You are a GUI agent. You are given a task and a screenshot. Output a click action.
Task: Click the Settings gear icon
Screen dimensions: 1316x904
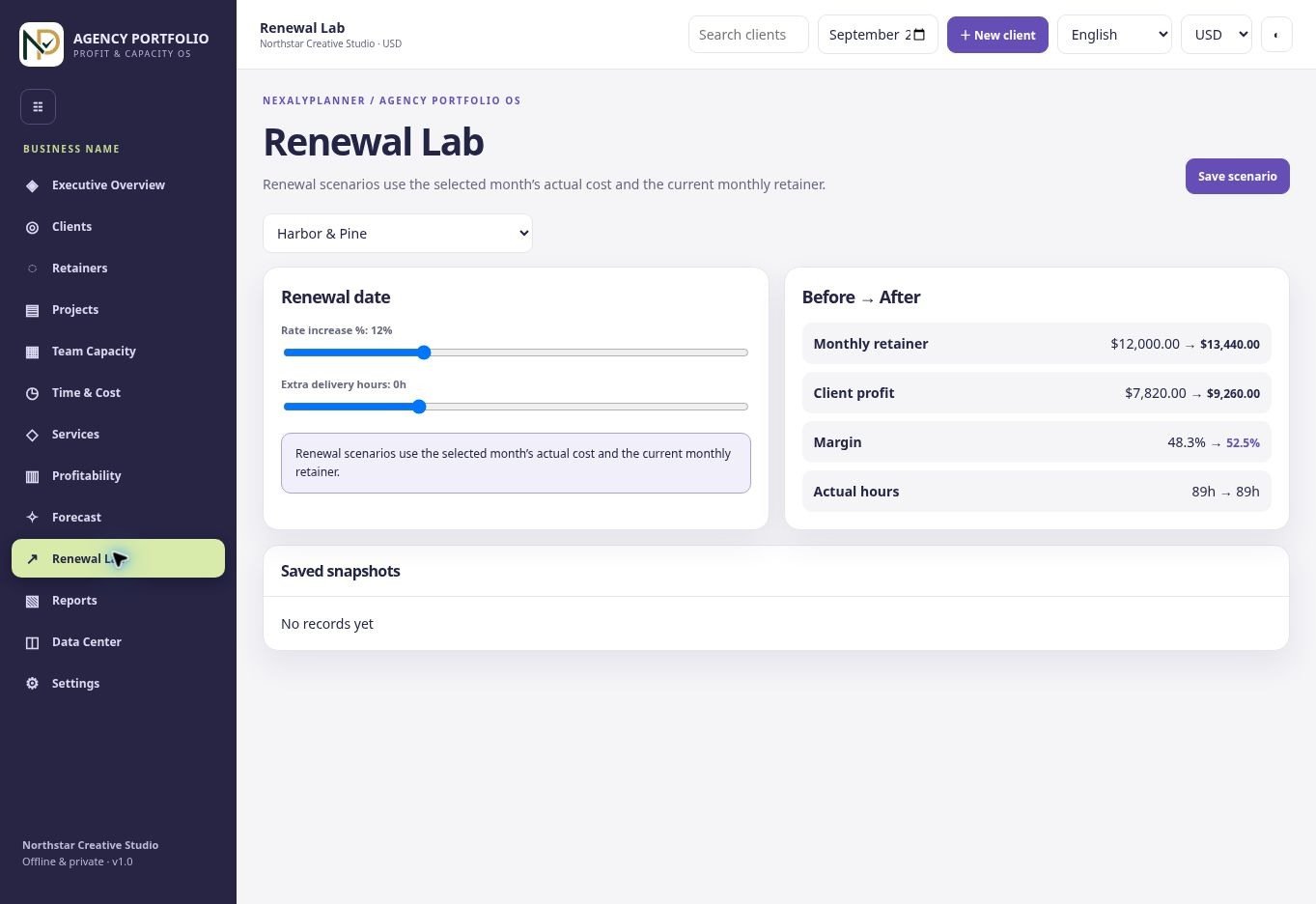click(32, 684)
